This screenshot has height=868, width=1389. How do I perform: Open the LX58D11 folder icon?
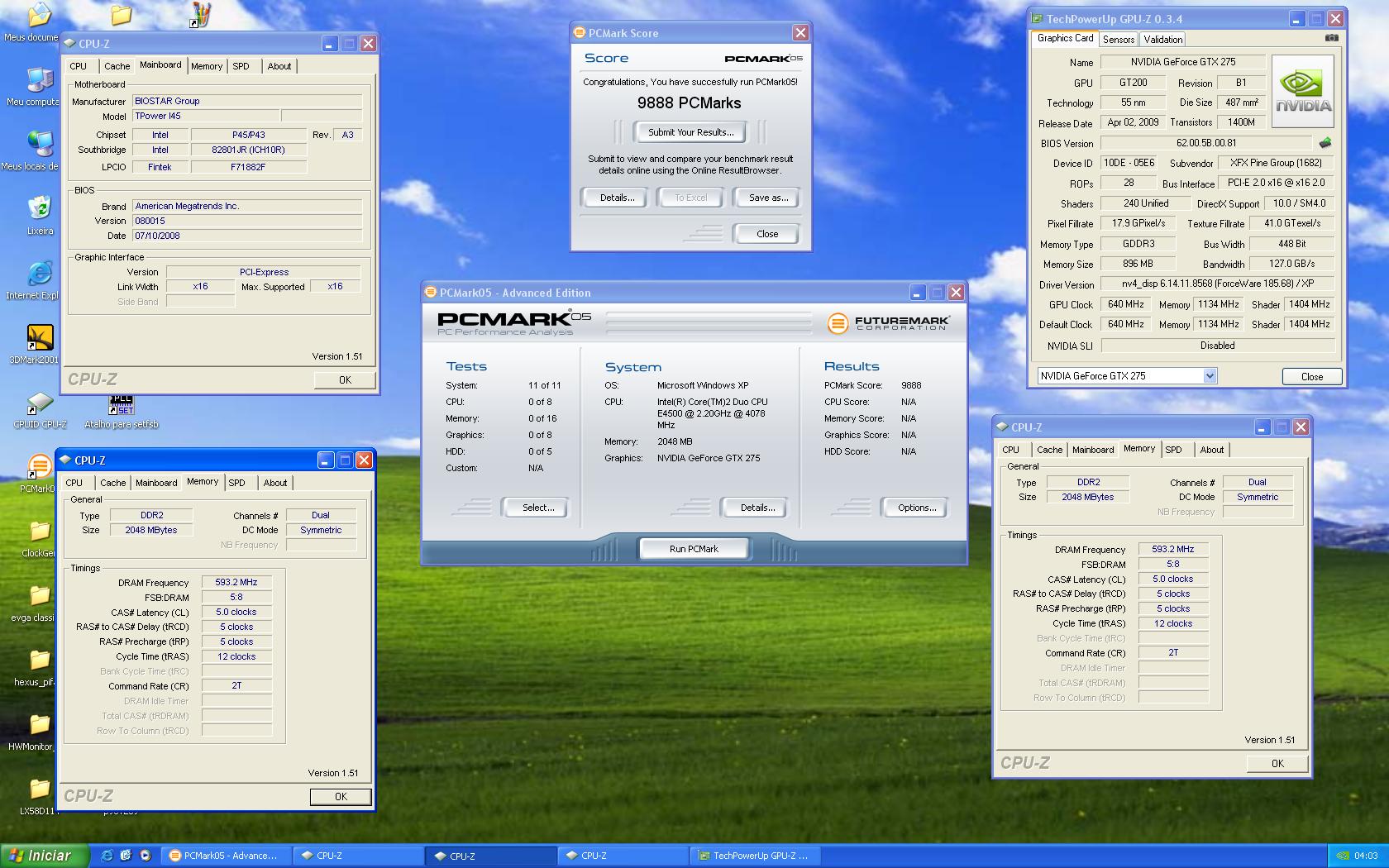[39, 789]
